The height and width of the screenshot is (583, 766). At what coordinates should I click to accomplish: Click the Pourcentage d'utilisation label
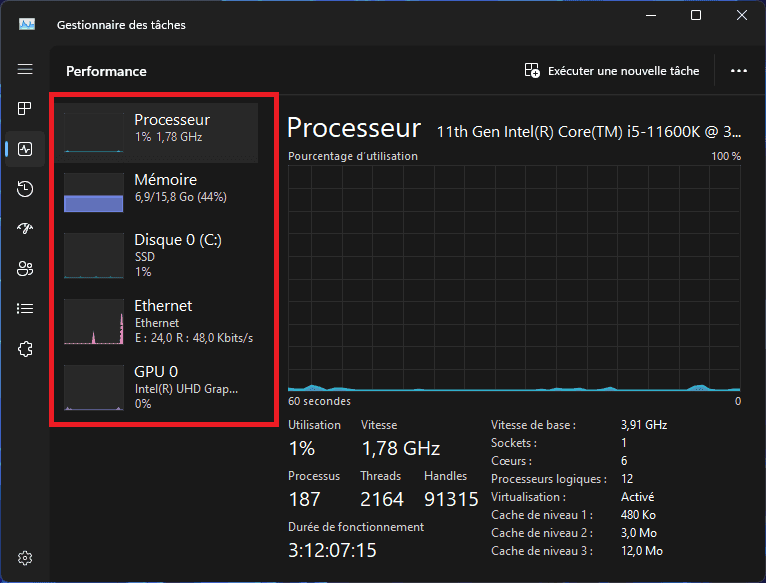(353, 156)
